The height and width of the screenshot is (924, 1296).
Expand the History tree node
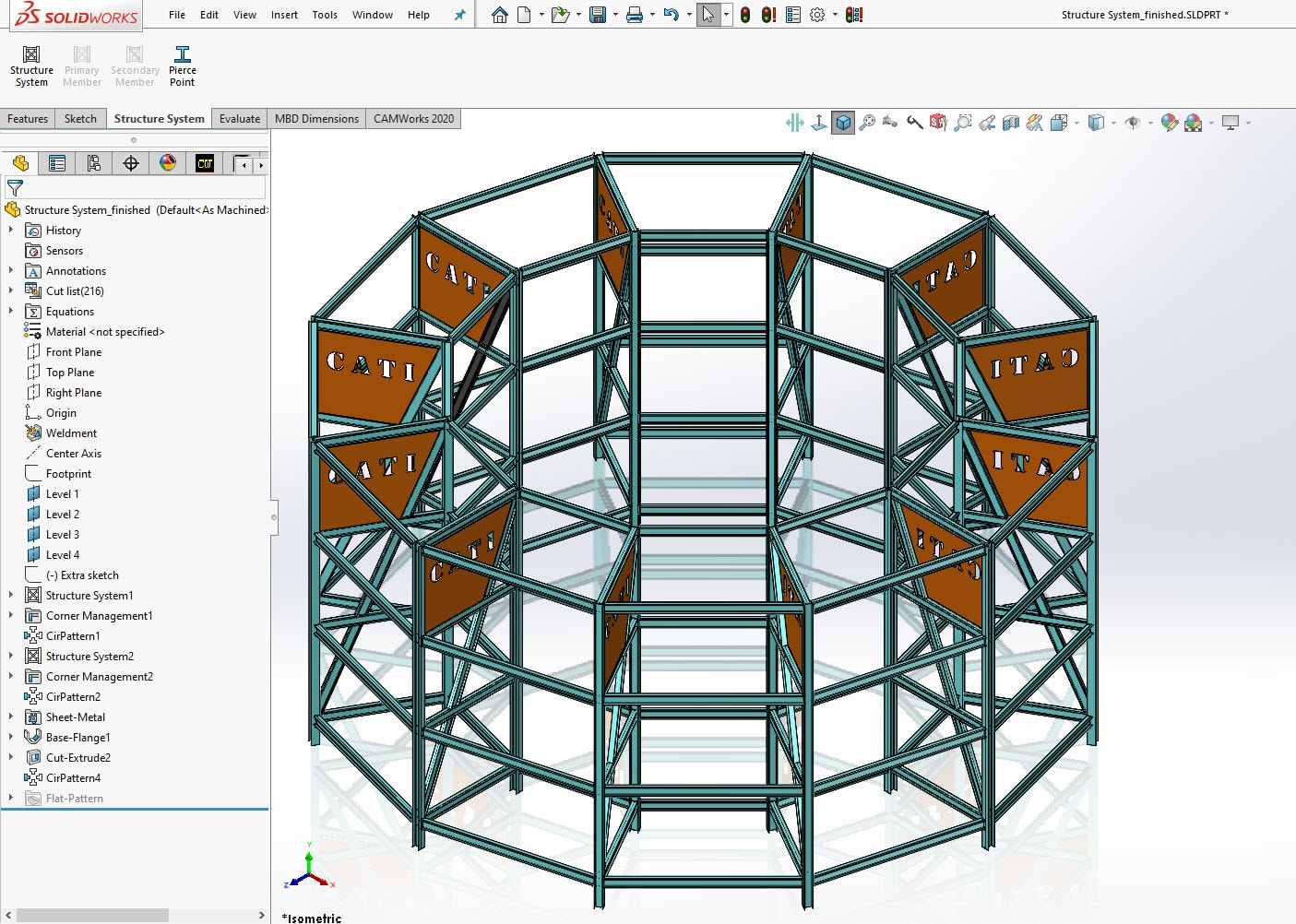click(11, 230)
